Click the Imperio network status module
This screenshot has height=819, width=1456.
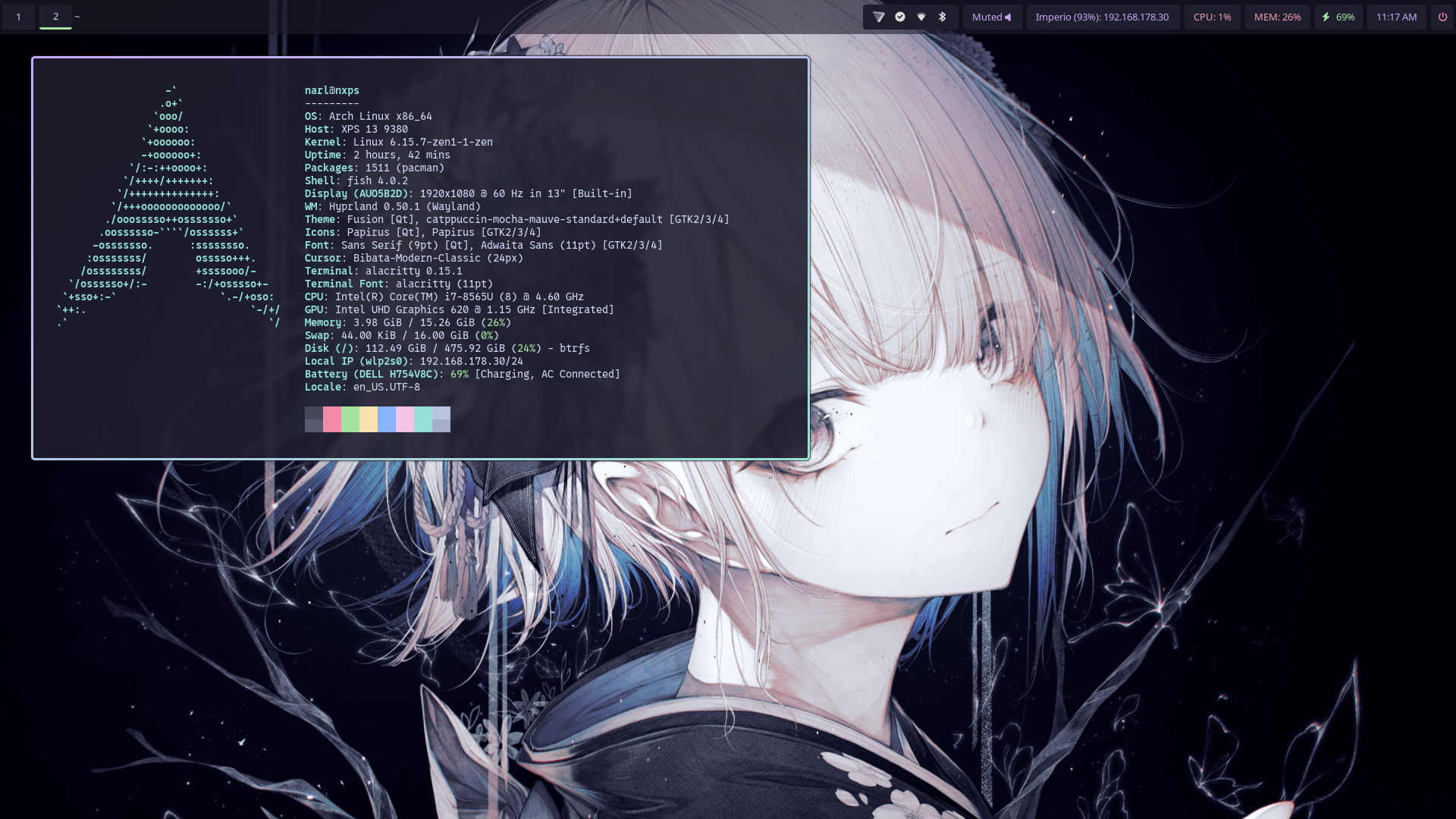1102,17
